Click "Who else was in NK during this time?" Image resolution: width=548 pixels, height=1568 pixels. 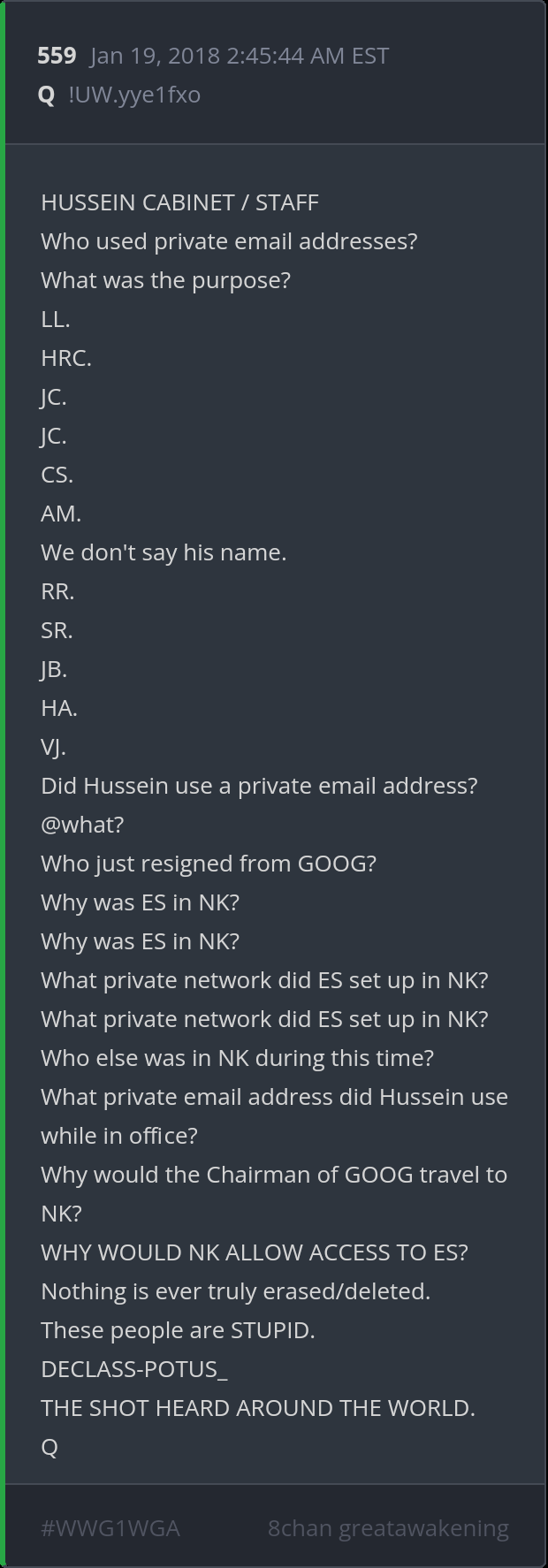pyautogui.click(x=237, y=1058)
